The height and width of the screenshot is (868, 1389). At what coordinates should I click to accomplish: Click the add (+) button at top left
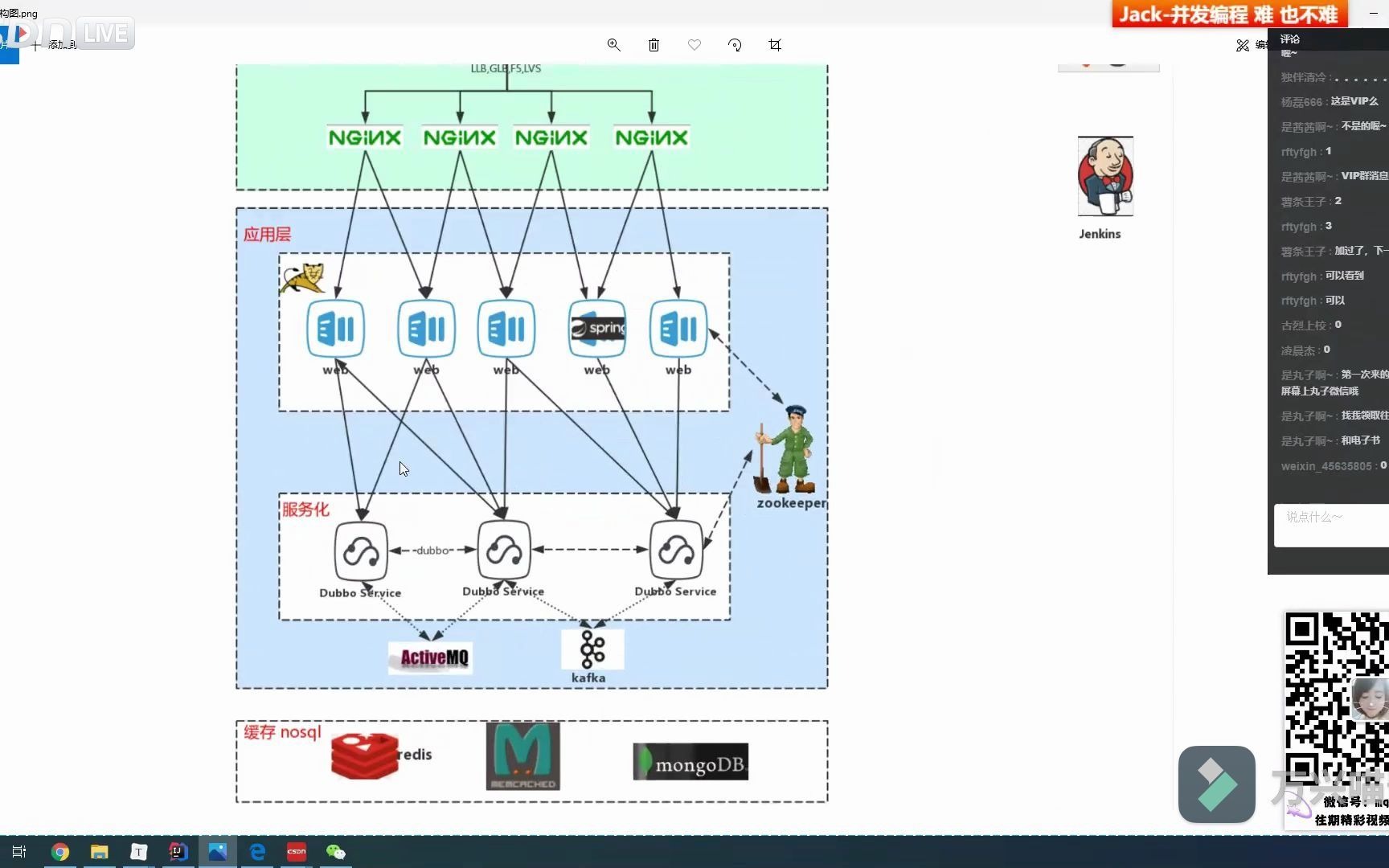[x=36, y=45]
